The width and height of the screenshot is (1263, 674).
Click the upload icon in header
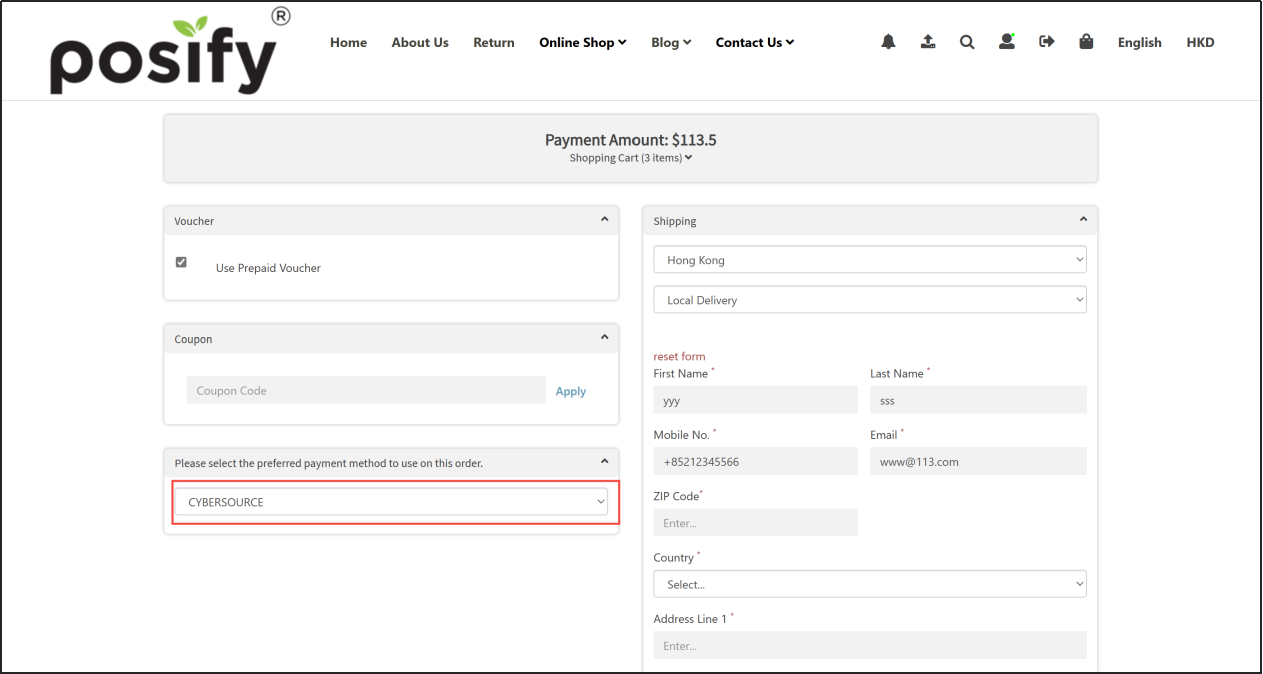click(x=928, y=42)
